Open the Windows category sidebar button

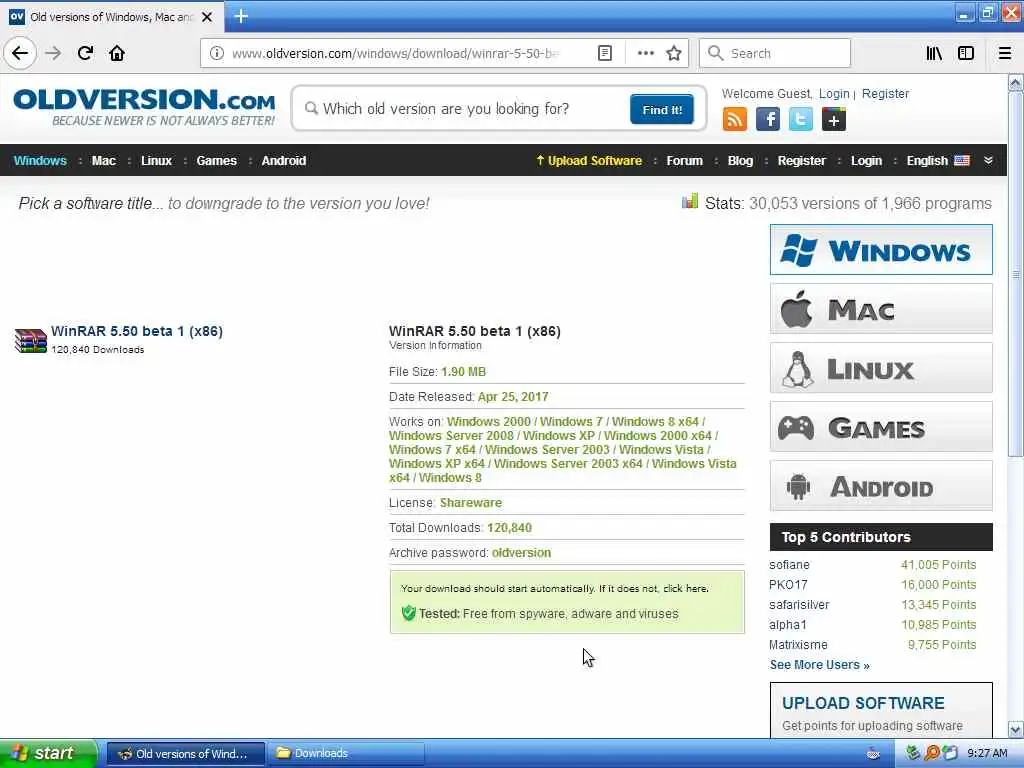click(881, 249)
